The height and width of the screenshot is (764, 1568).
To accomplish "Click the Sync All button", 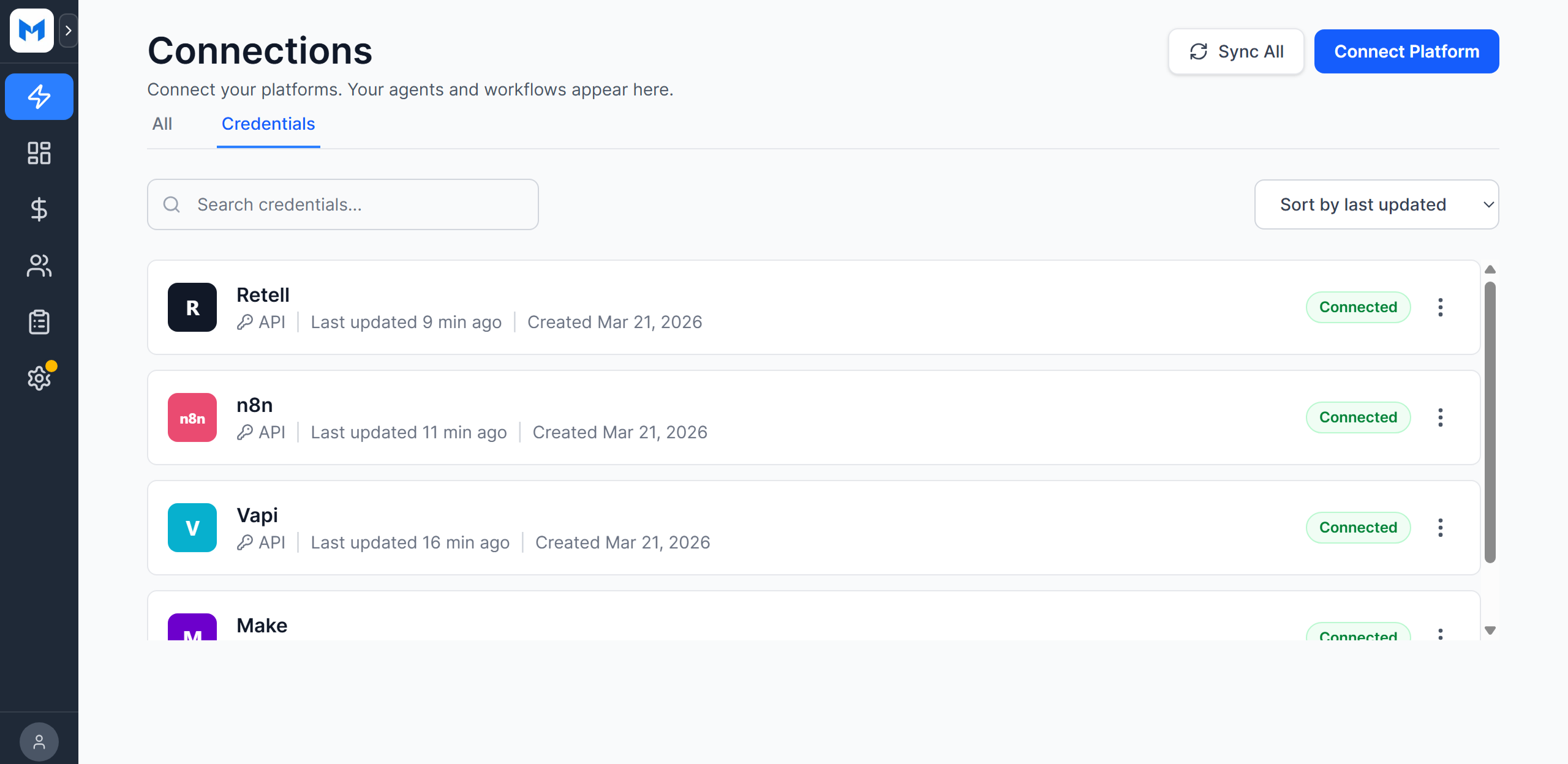I will click(x=1236, y=51).
